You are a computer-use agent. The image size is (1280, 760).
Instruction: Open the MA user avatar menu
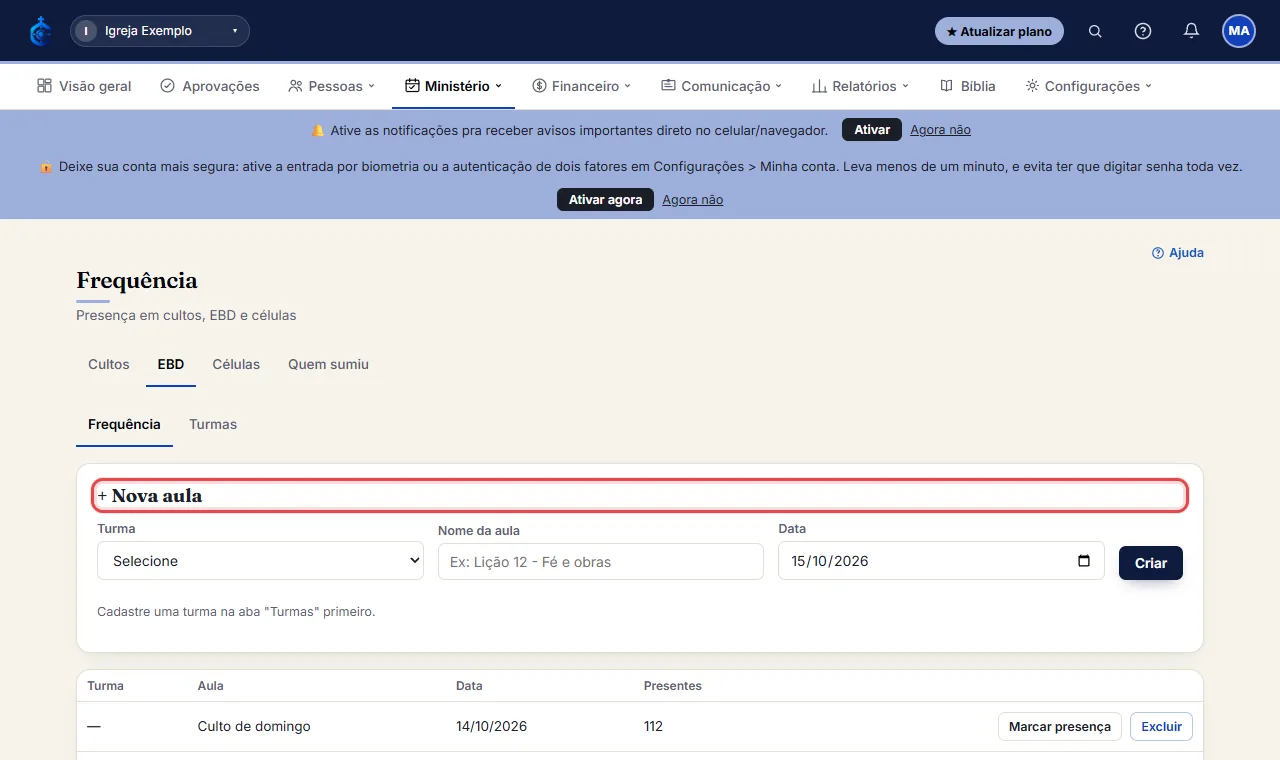[x=1239, y=31]
